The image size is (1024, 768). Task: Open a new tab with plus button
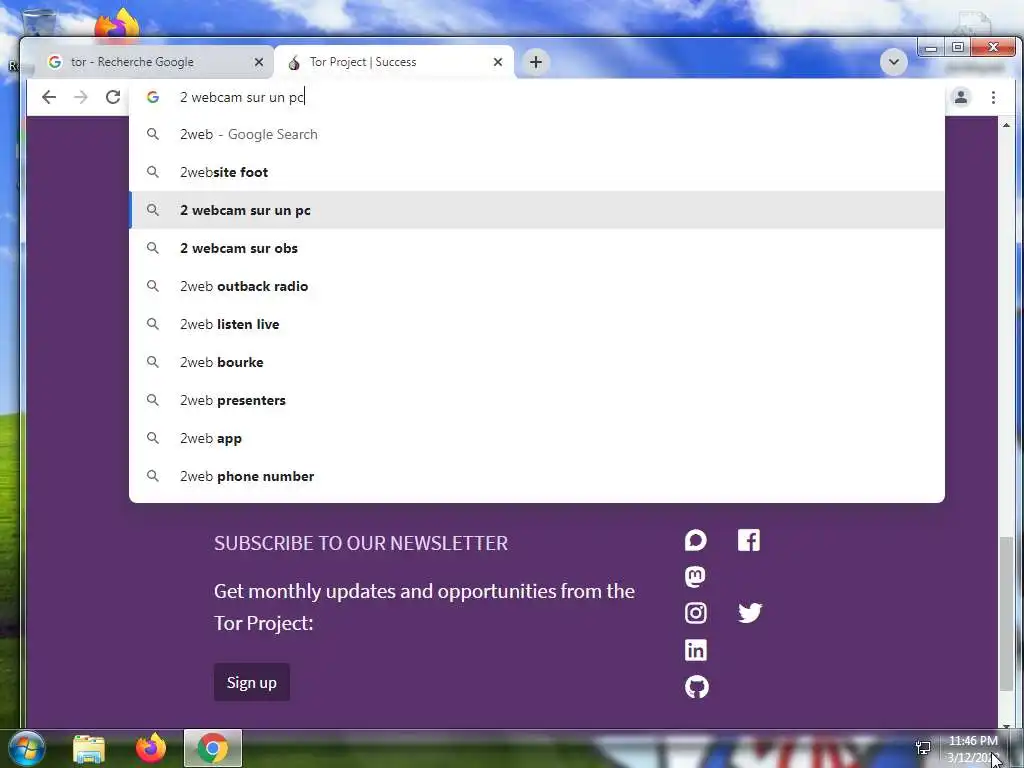(536, 62)
